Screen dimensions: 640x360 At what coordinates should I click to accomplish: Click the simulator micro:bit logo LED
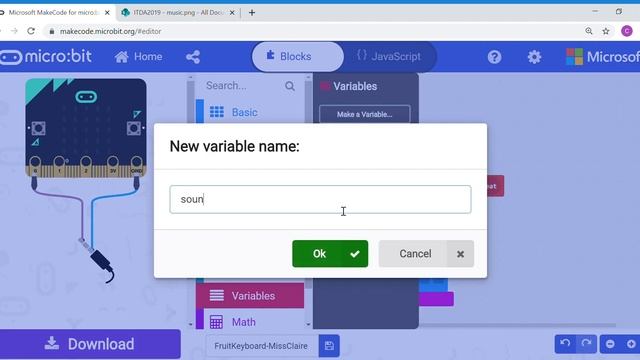(x=86, y=97)
